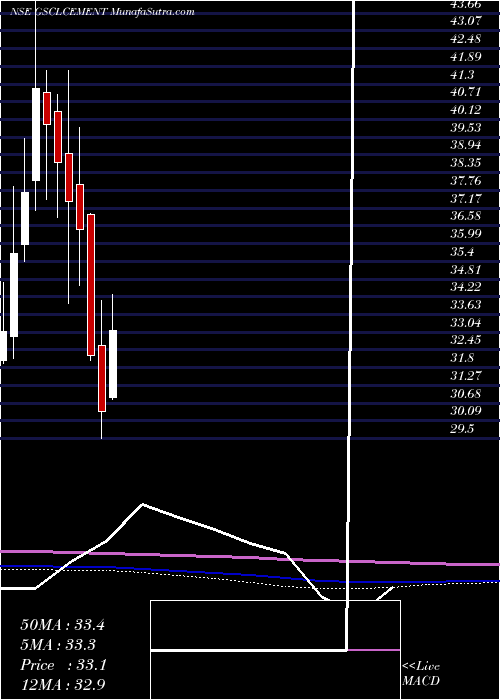Click the 41.3 price axis label
This screenshot has width=500, height=700.
pos(462,75)
